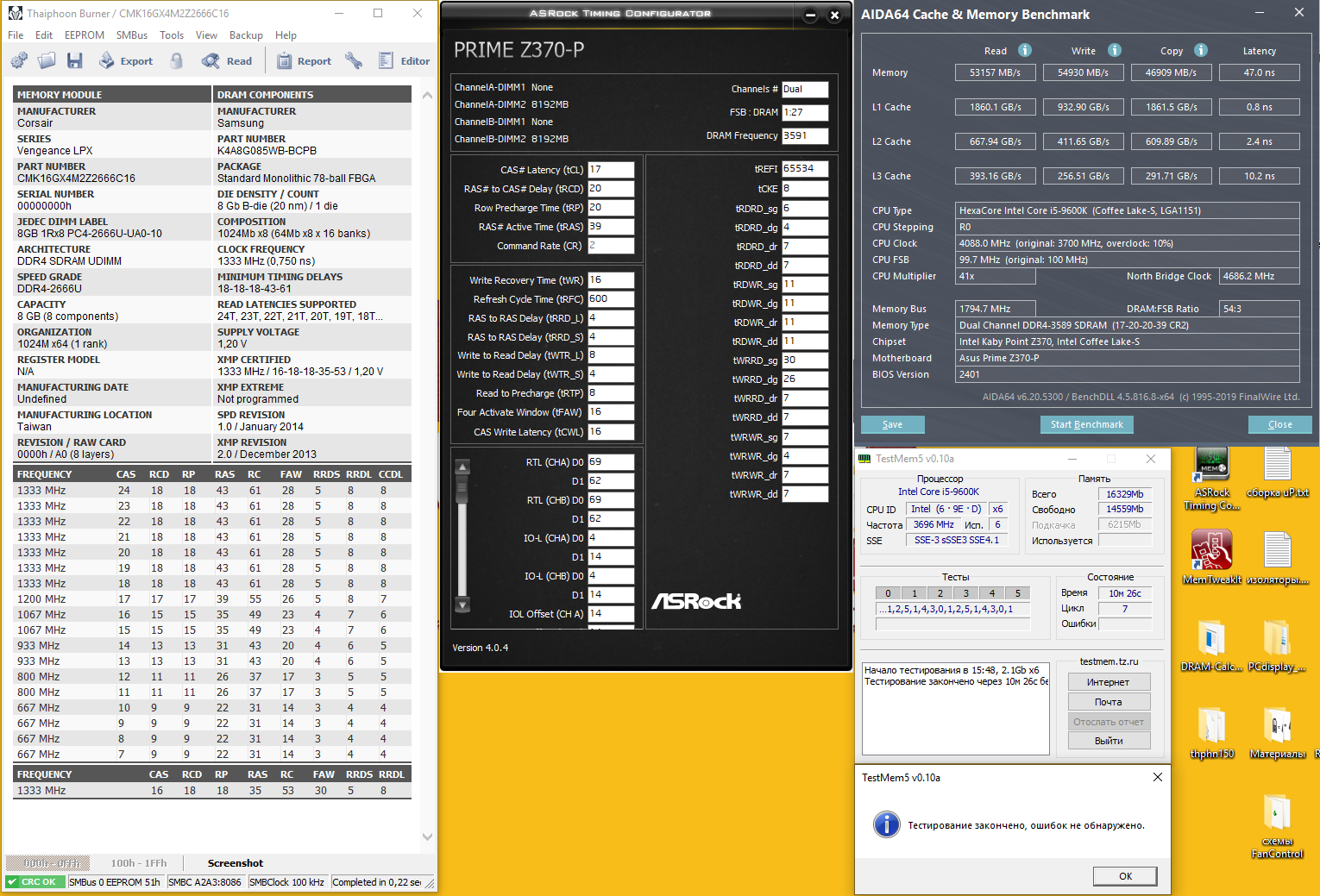This screenshot has width=1320, height=896.
Task: Minimize the ASRock Timing Configurator window
Action: tap(810, 15)
